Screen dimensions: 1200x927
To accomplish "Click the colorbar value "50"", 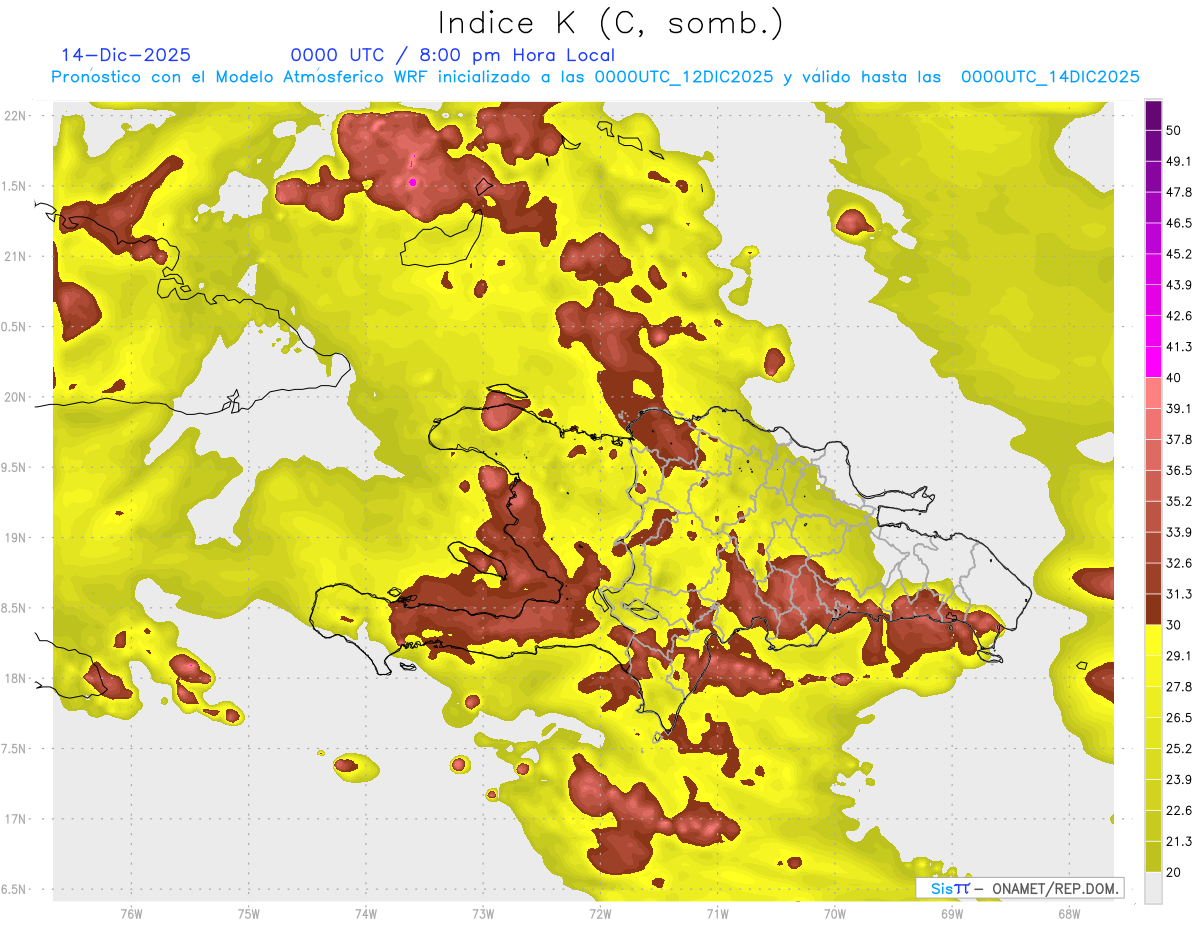I will [x=1174, y=130].
